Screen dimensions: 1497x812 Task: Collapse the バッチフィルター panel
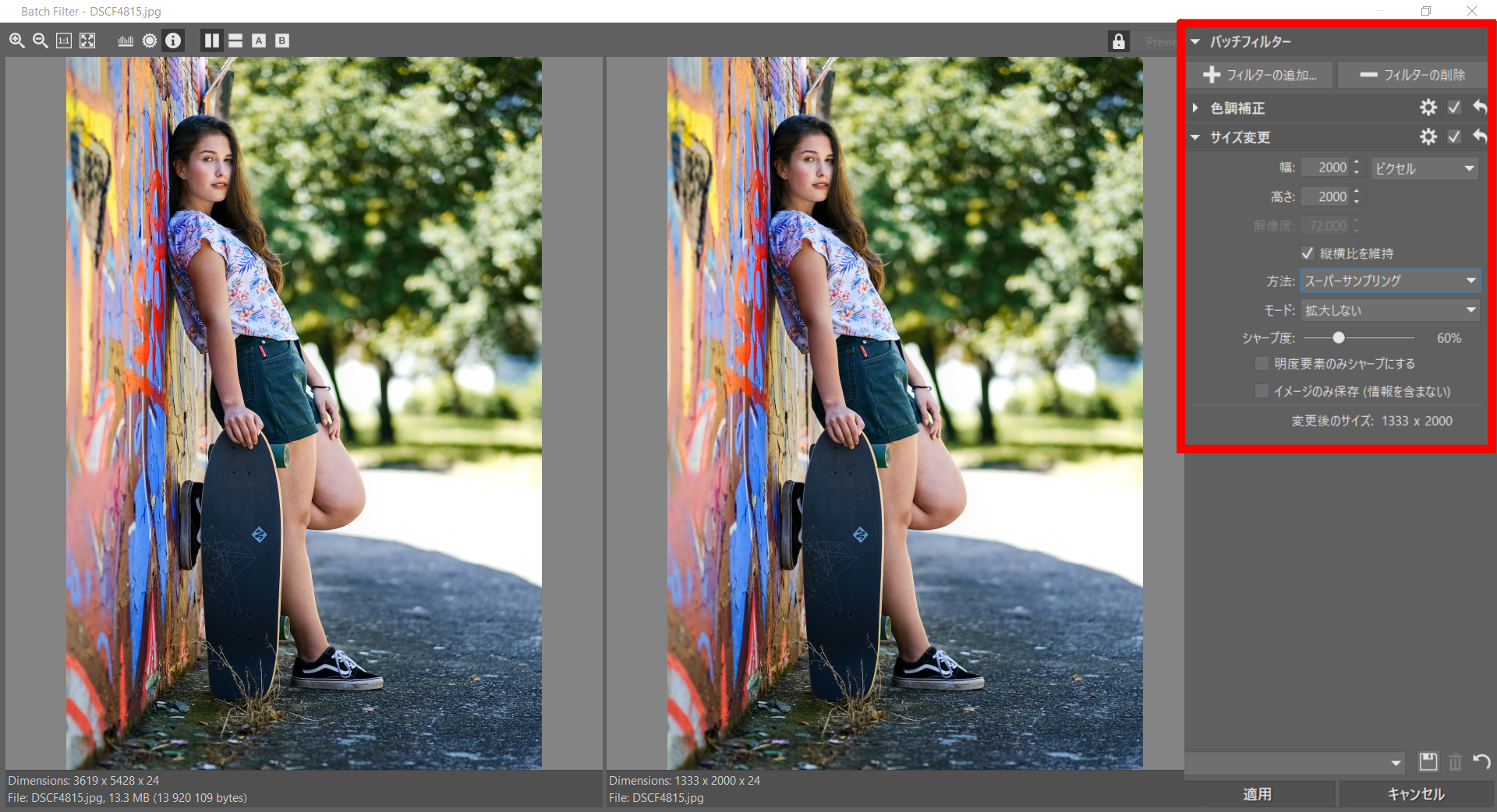(1195, 41)
